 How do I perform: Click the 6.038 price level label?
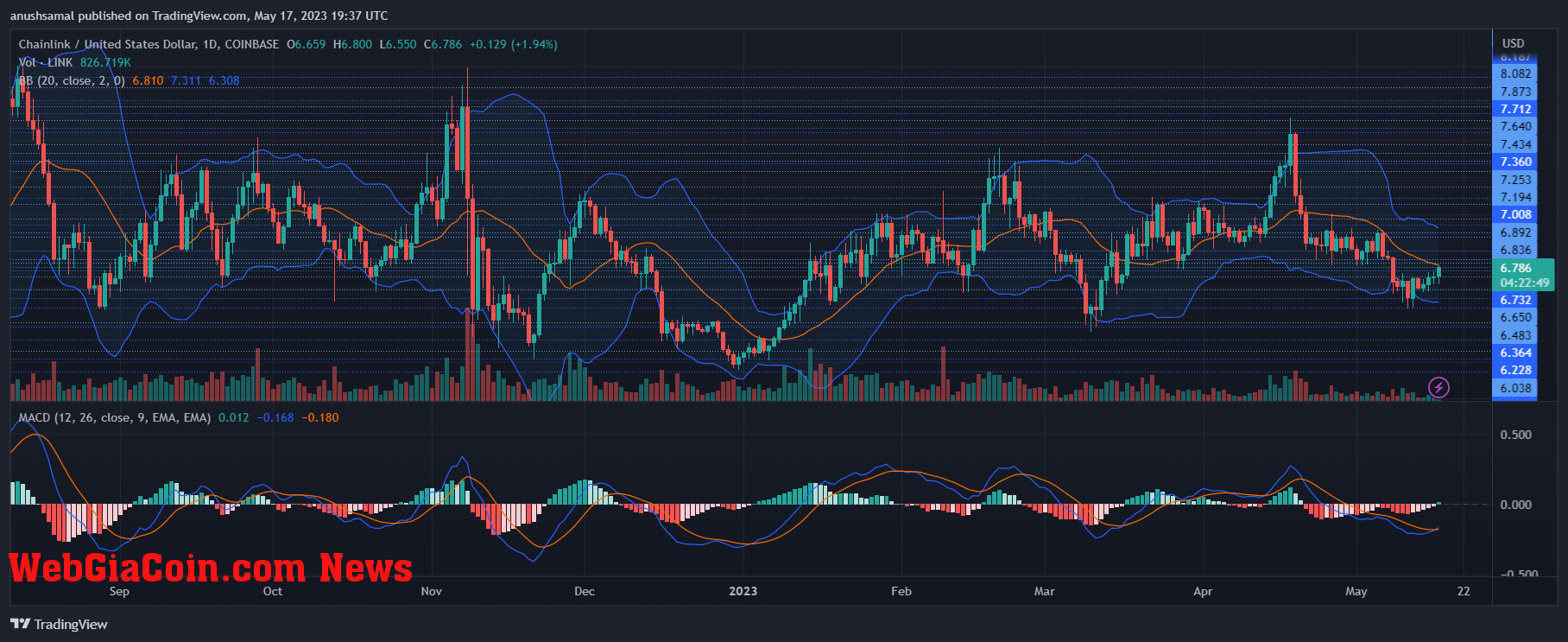1516,388
